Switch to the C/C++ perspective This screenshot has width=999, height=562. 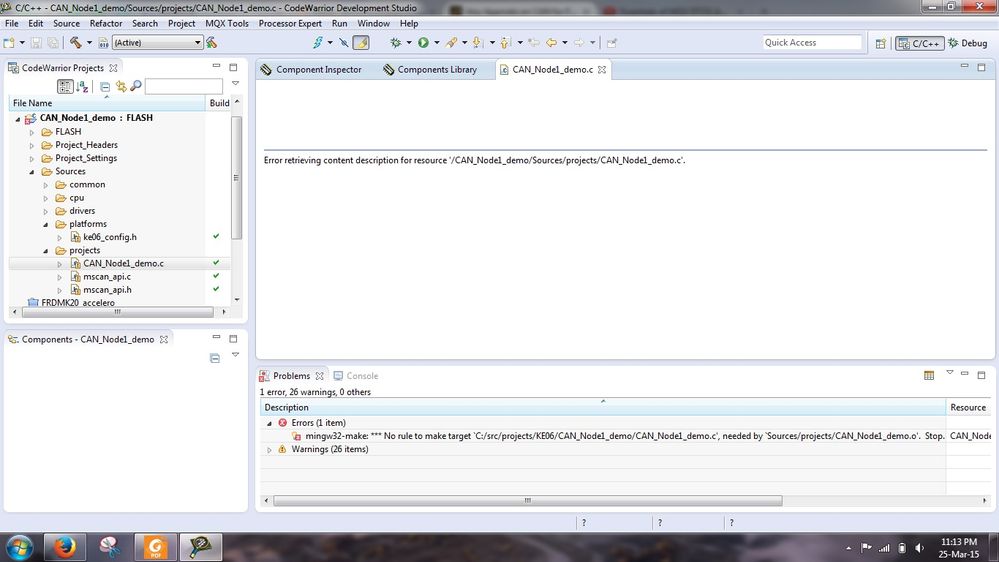(919, 43)
